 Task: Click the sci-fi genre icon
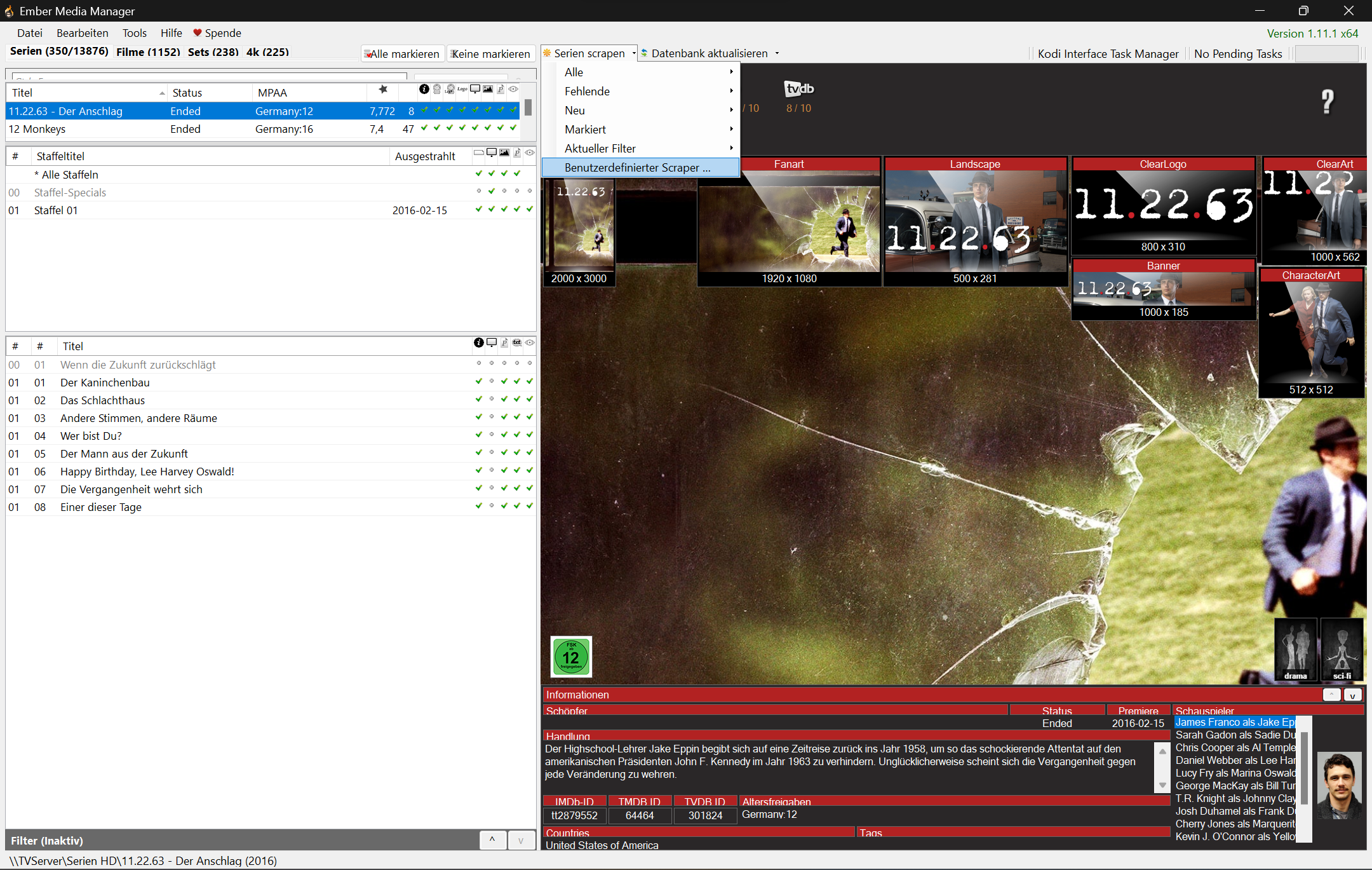coord(1342,649)
